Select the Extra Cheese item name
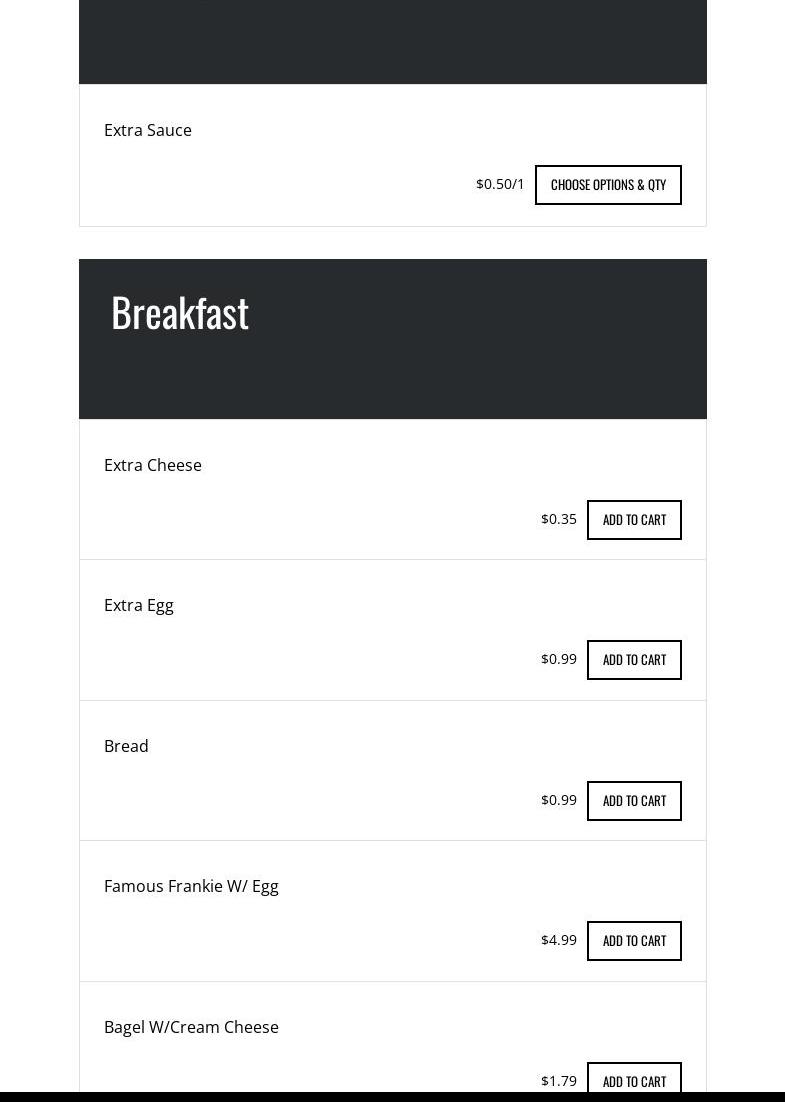Viewport: 785px width, 1102px height. (153, 465)
